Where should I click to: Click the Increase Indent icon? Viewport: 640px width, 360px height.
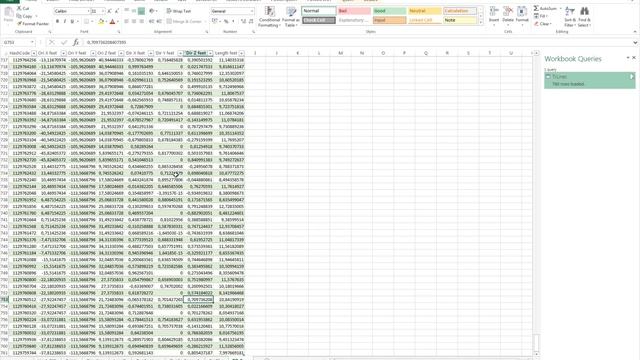158,22
